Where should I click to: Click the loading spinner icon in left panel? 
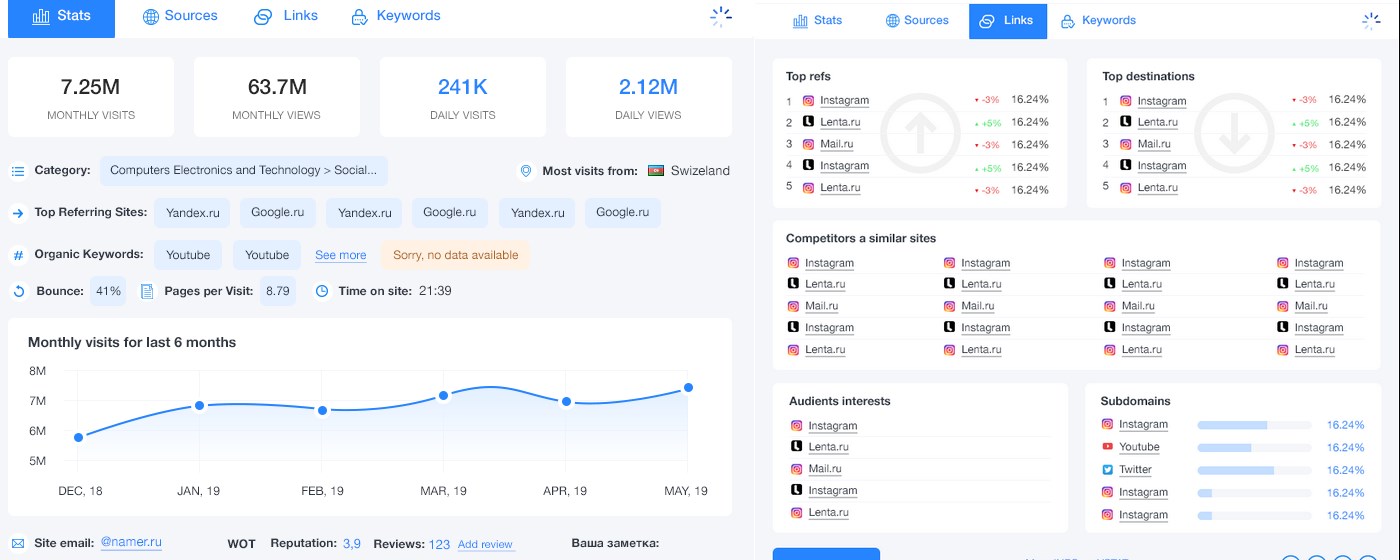point(721,17)
